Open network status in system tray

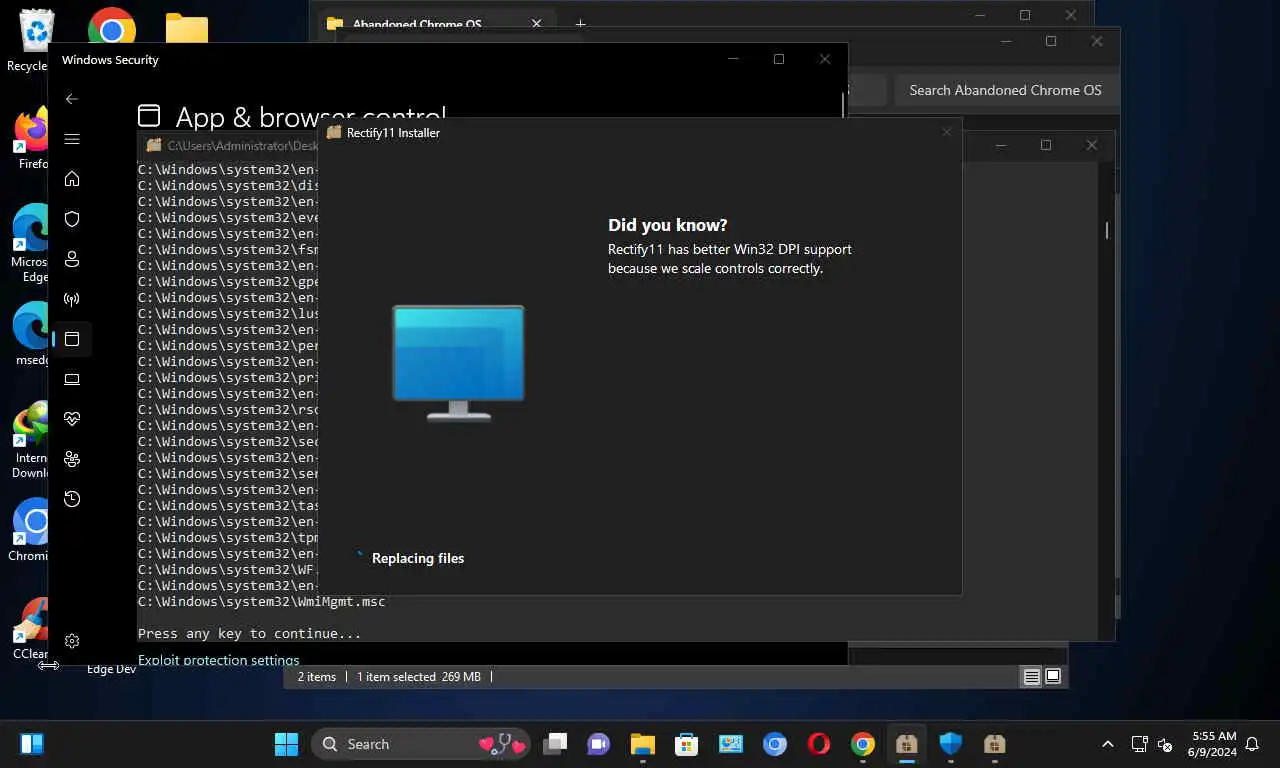point(1139,744)
